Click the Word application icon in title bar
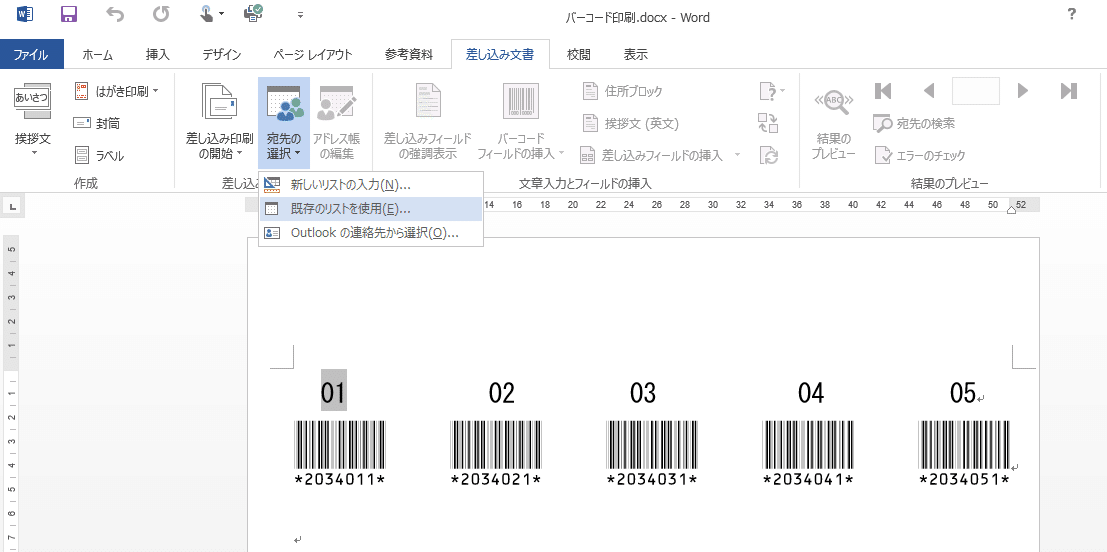Image resolution: width=1107 pixels, height=552 pixels. click(x=24, y=13)
